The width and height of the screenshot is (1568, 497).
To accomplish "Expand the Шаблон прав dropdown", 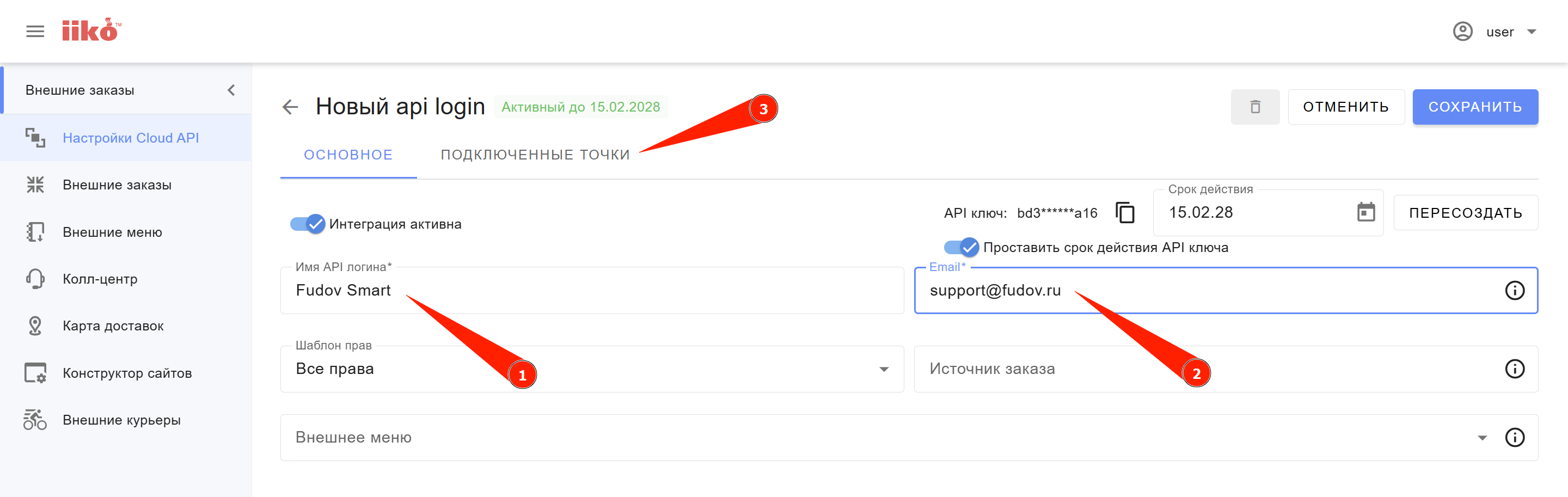I will coord(884,369).
